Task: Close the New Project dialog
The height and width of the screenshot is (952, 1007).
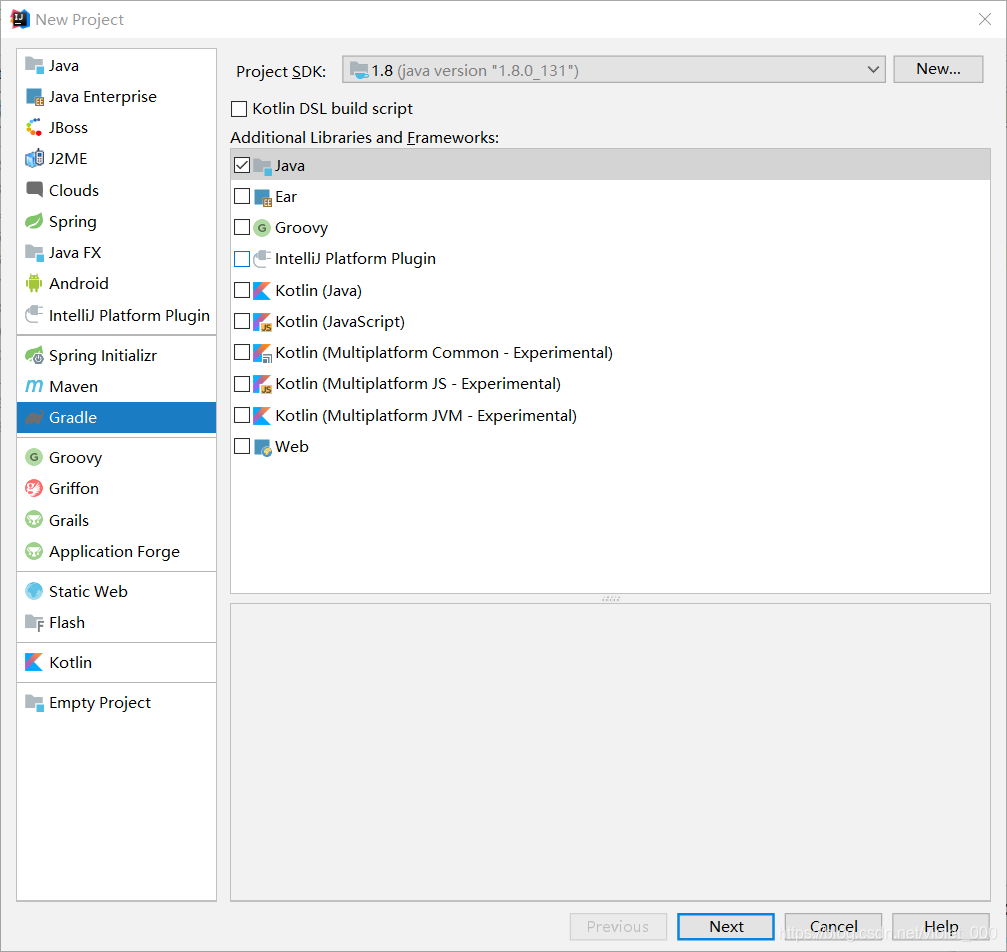Action: point(985,19)
